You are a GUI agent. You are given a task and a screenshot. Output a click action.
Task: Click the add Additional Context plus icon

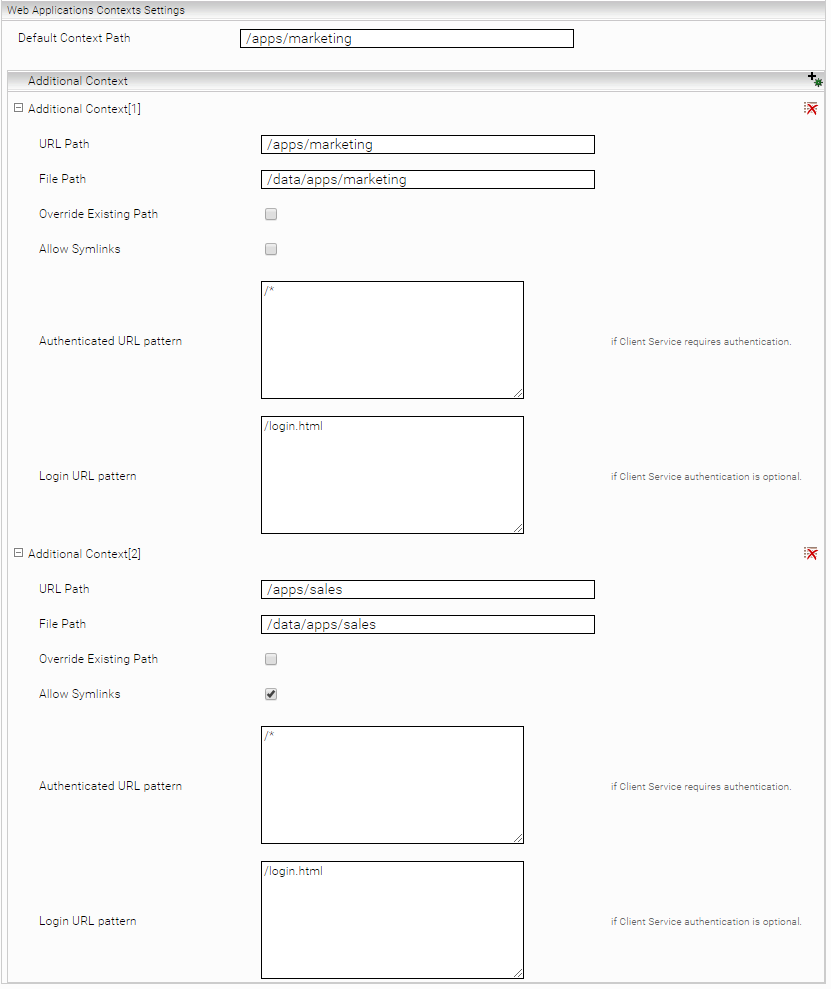(x=815, y=80)
